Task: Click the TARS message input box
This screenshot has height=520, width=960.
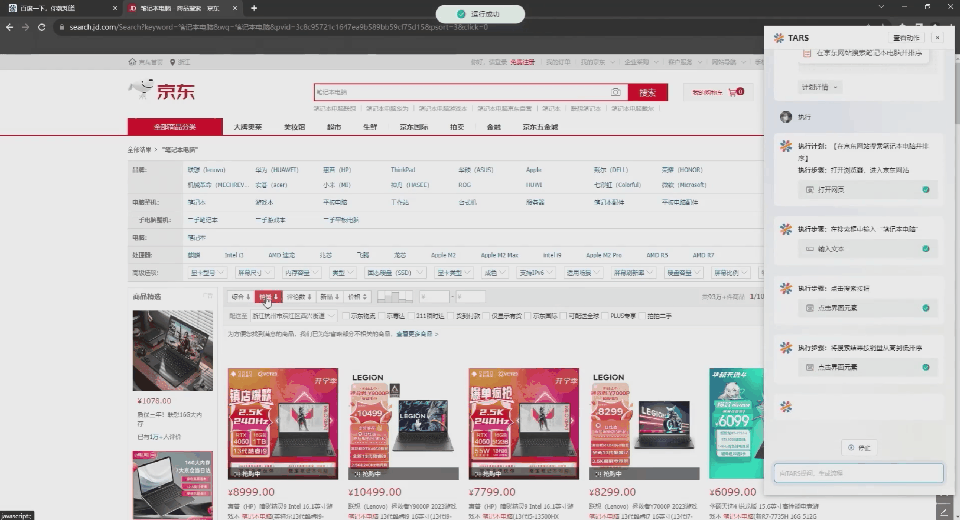Action: tap(858, 473)
